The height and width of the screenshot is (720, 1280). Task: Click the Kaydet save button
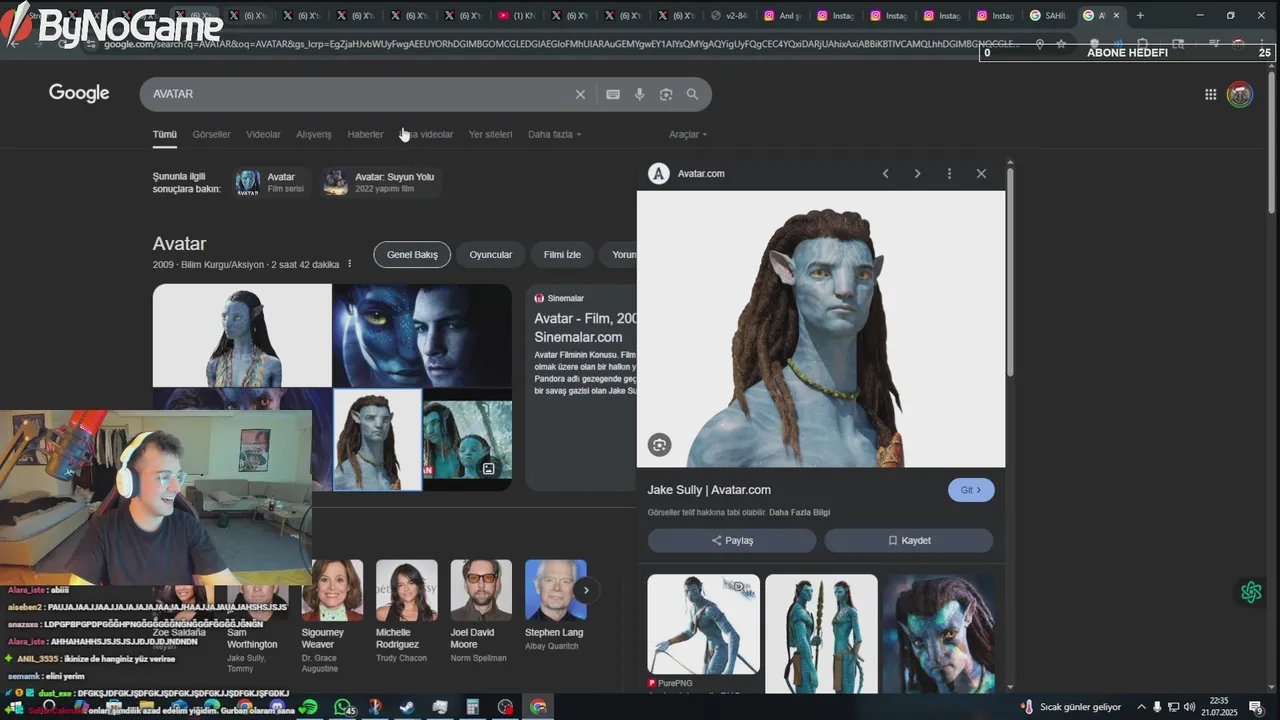point(909,540)
